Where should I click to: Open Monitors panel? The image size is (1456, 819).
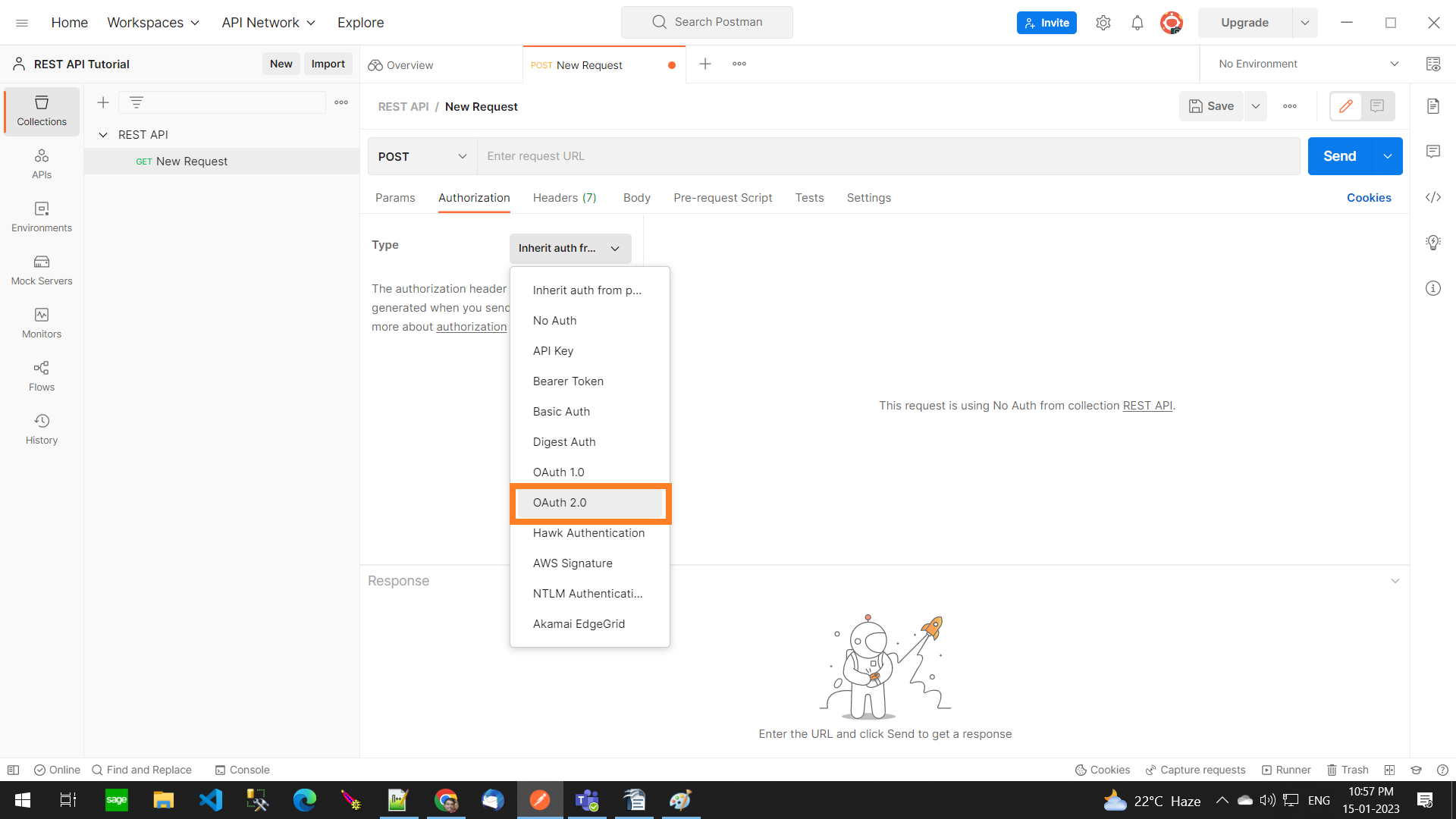click(42, 323)
